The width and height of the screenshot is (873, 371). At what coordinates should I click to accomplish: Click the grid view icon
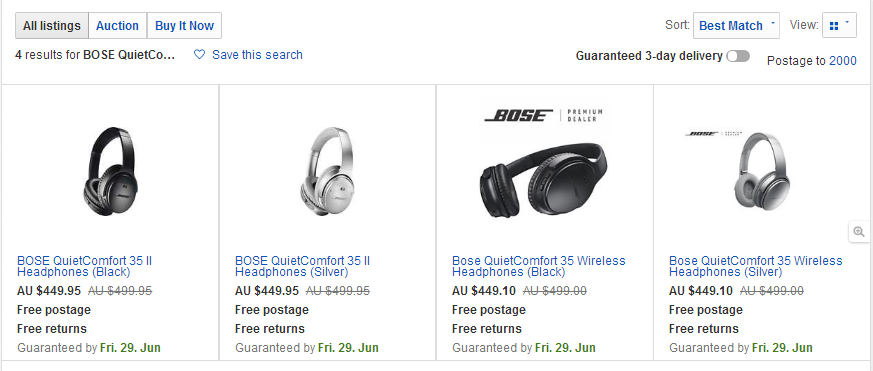coord(833,26)
